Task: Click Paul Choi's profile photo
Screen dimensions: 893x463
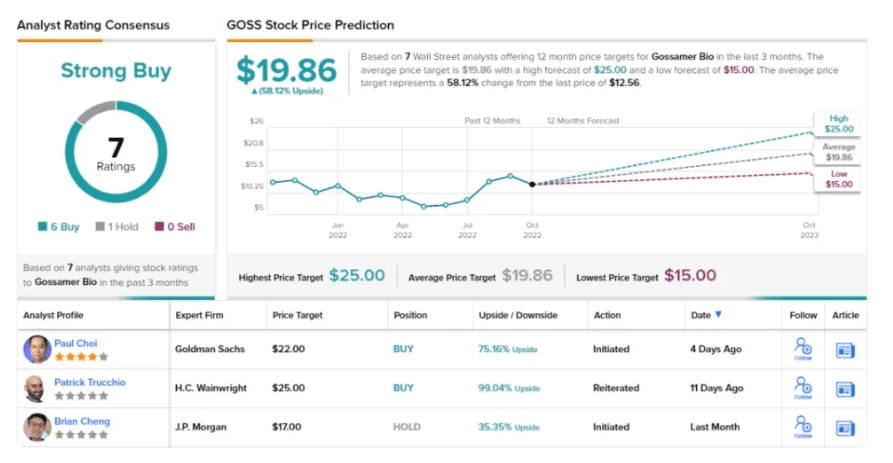Action: (x=37, y=349)
